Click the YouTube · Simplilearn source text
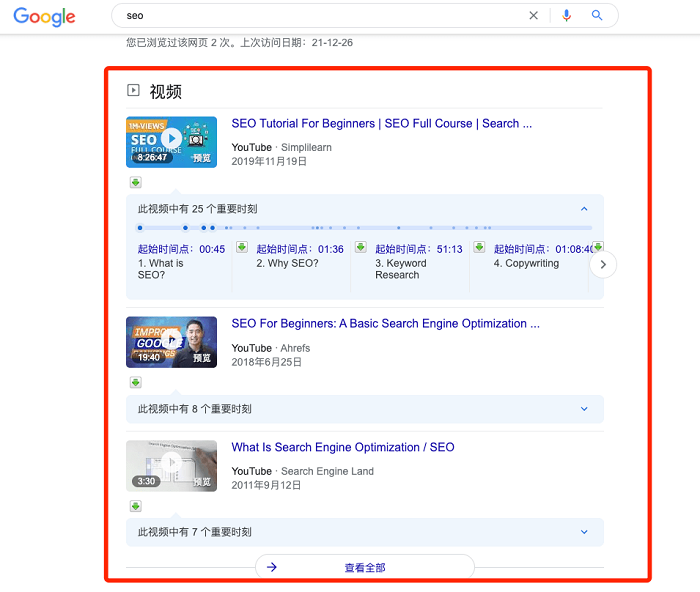This screenshot has height=592, width=700. click(x=281, y=147)
